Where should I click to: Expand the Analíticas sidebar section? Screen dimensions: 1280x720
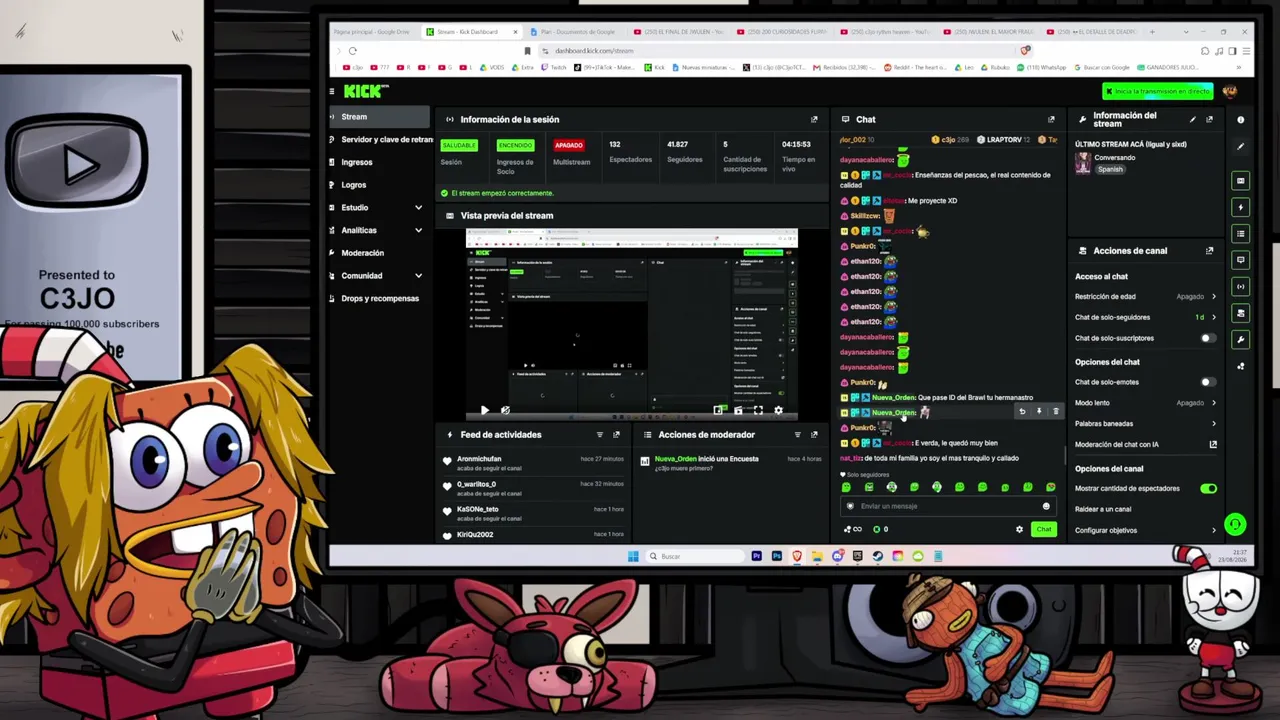[x=418, y=230]
